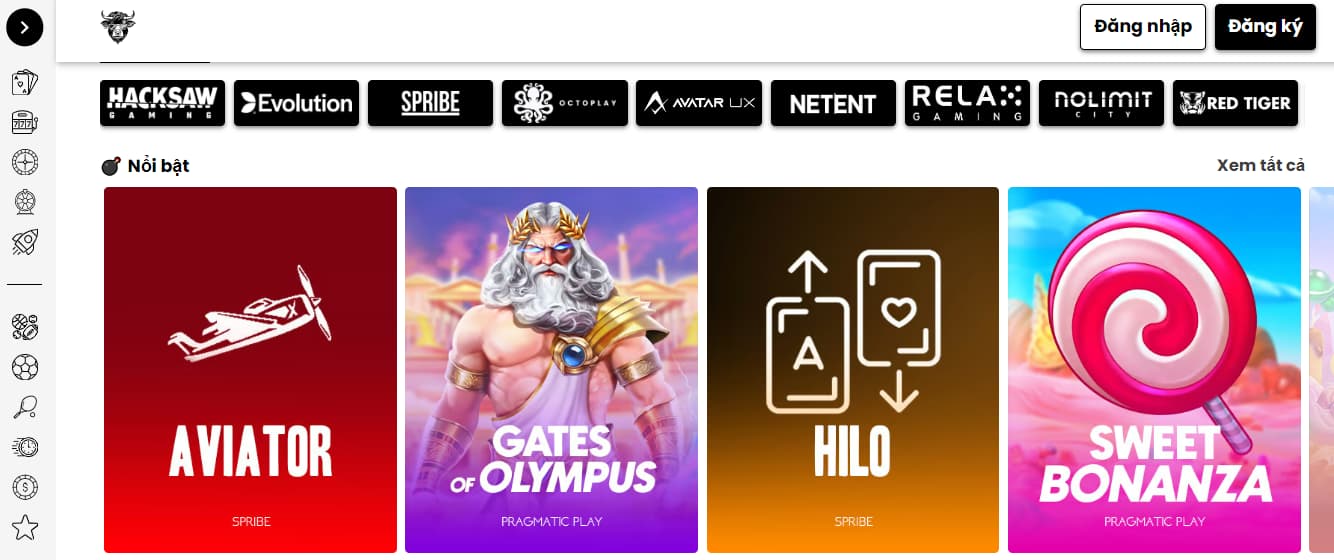Open the Gates of Olympus game
Viewport: 1334px width, 560px height.
(551, 370)
